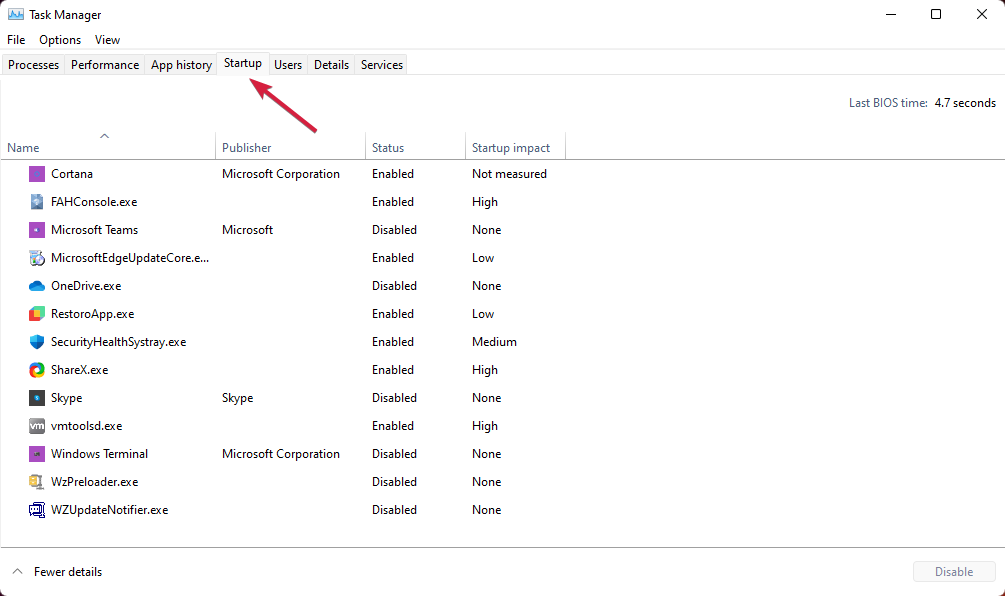Select the WZUpdateNotifier.exe row
This screenshot has height=596, width=1005.
click(x=109, y=510)
